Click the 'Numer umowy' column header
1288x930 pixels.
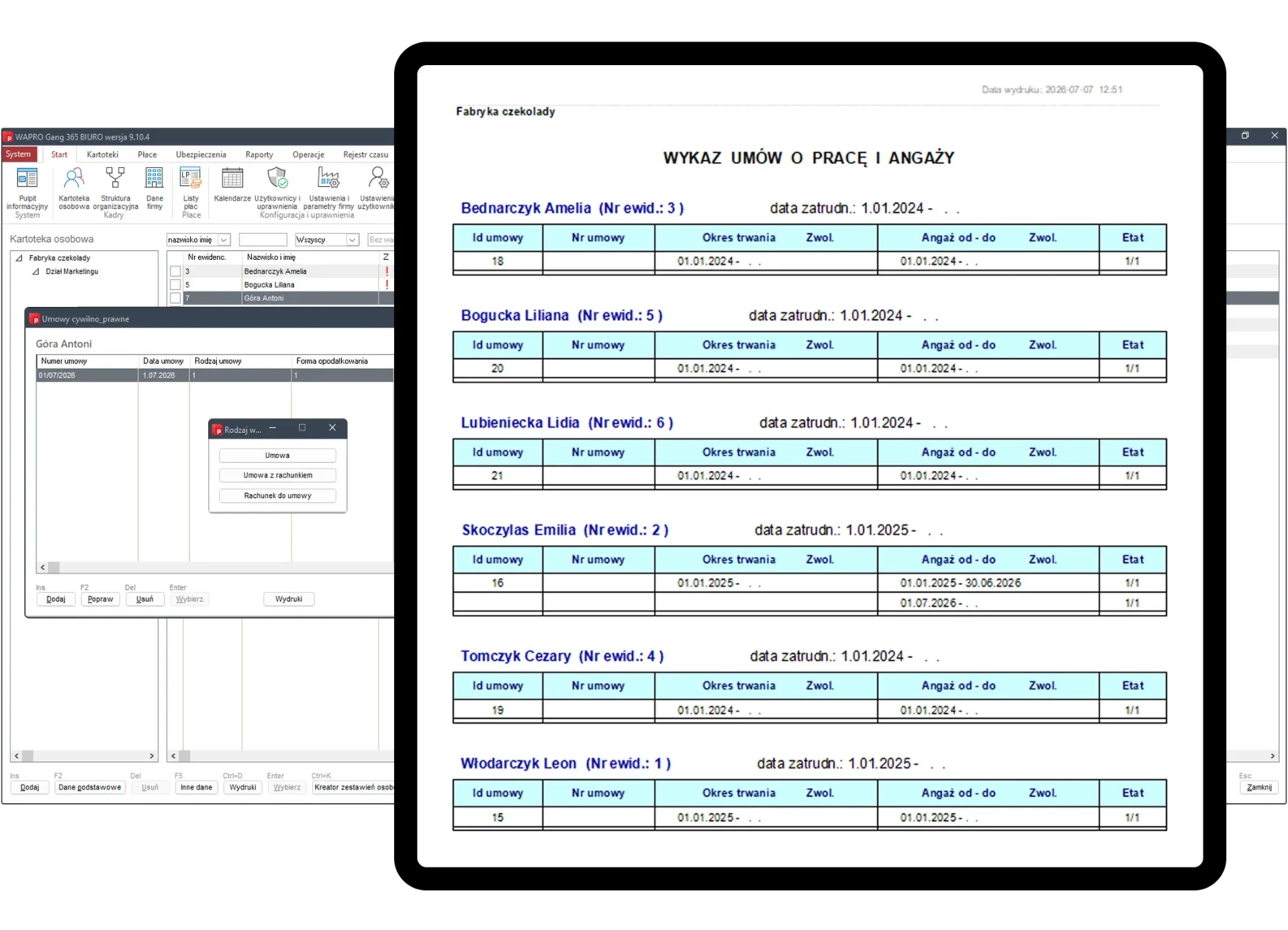click(x=88, y=361)
